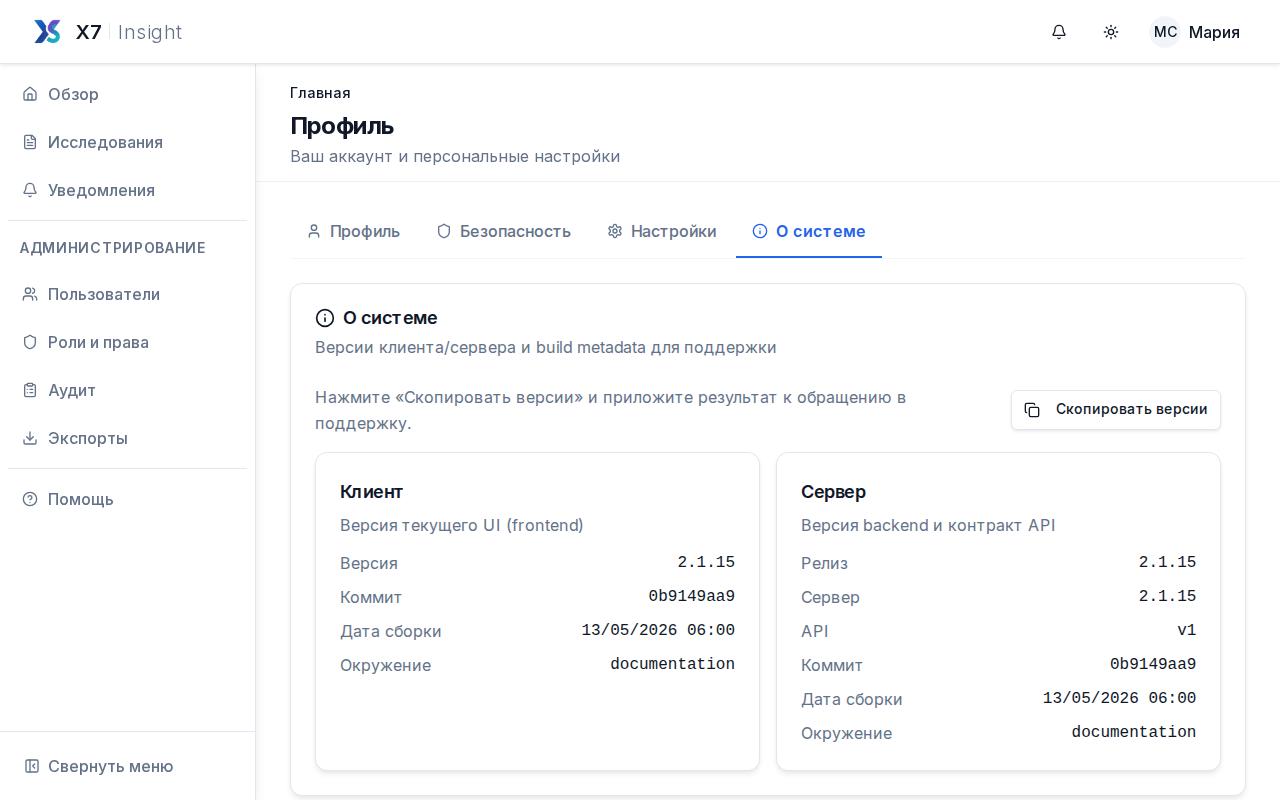The width and height of the screenshot is (1280, 800).
Task: Follow the Главная breadcrumb link
Action: coord(320,93)
